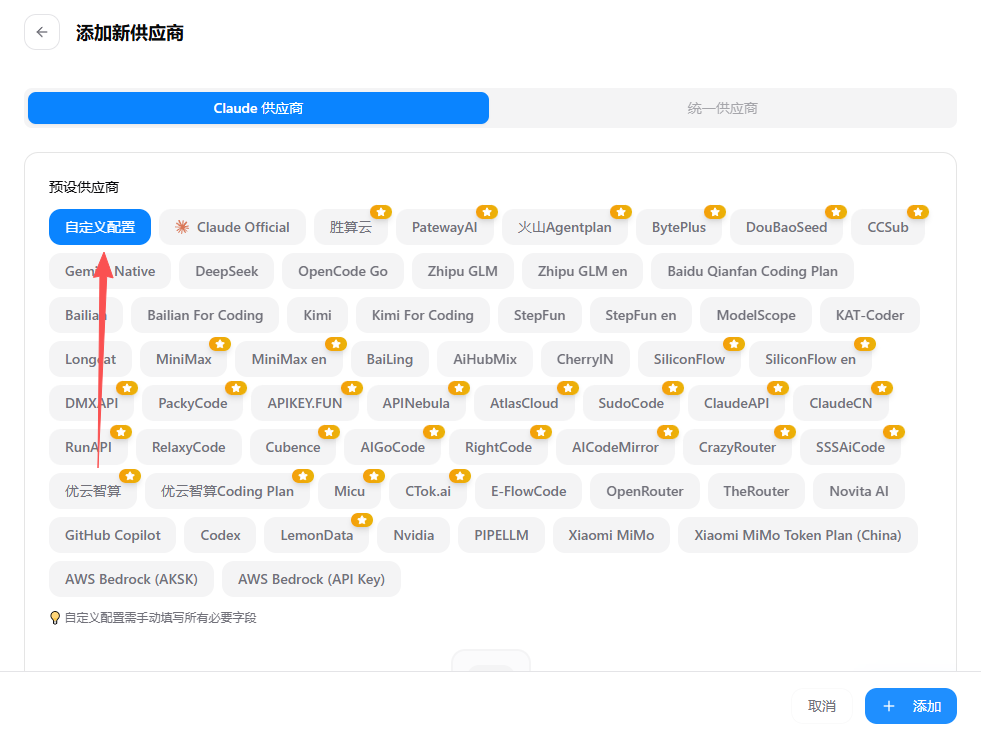Select the SSSAiCode provider
Viewport: 981px width, 740px height.
[850, 447]
